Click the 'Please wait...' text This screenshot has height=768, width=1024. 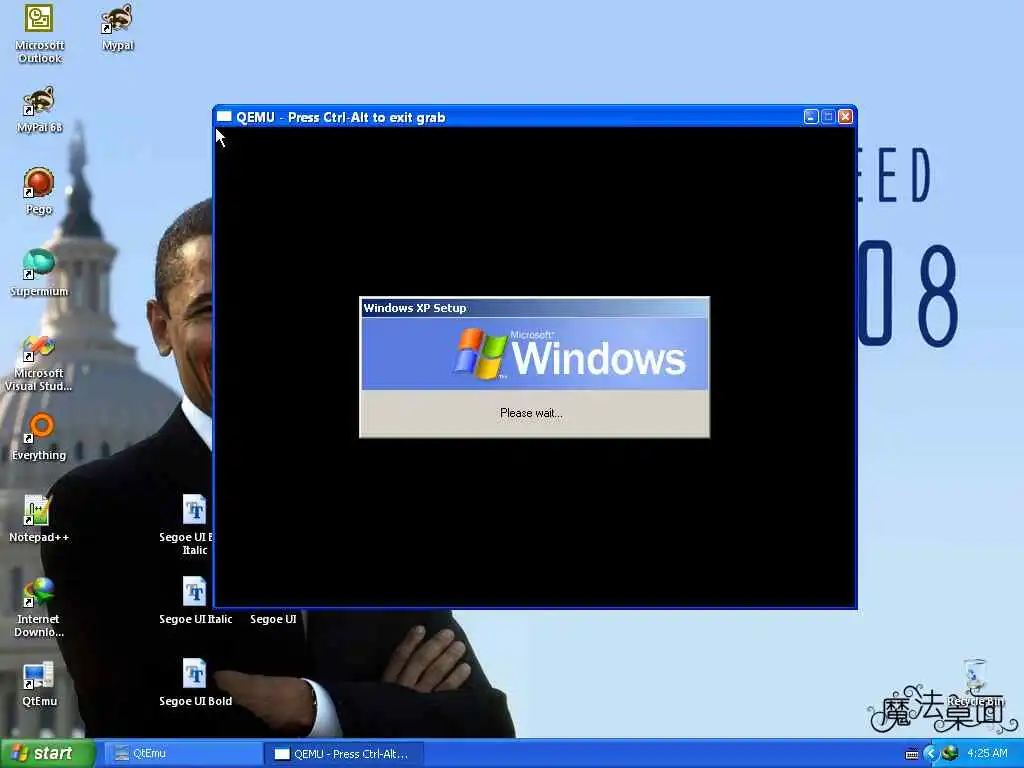coord(531,413)
